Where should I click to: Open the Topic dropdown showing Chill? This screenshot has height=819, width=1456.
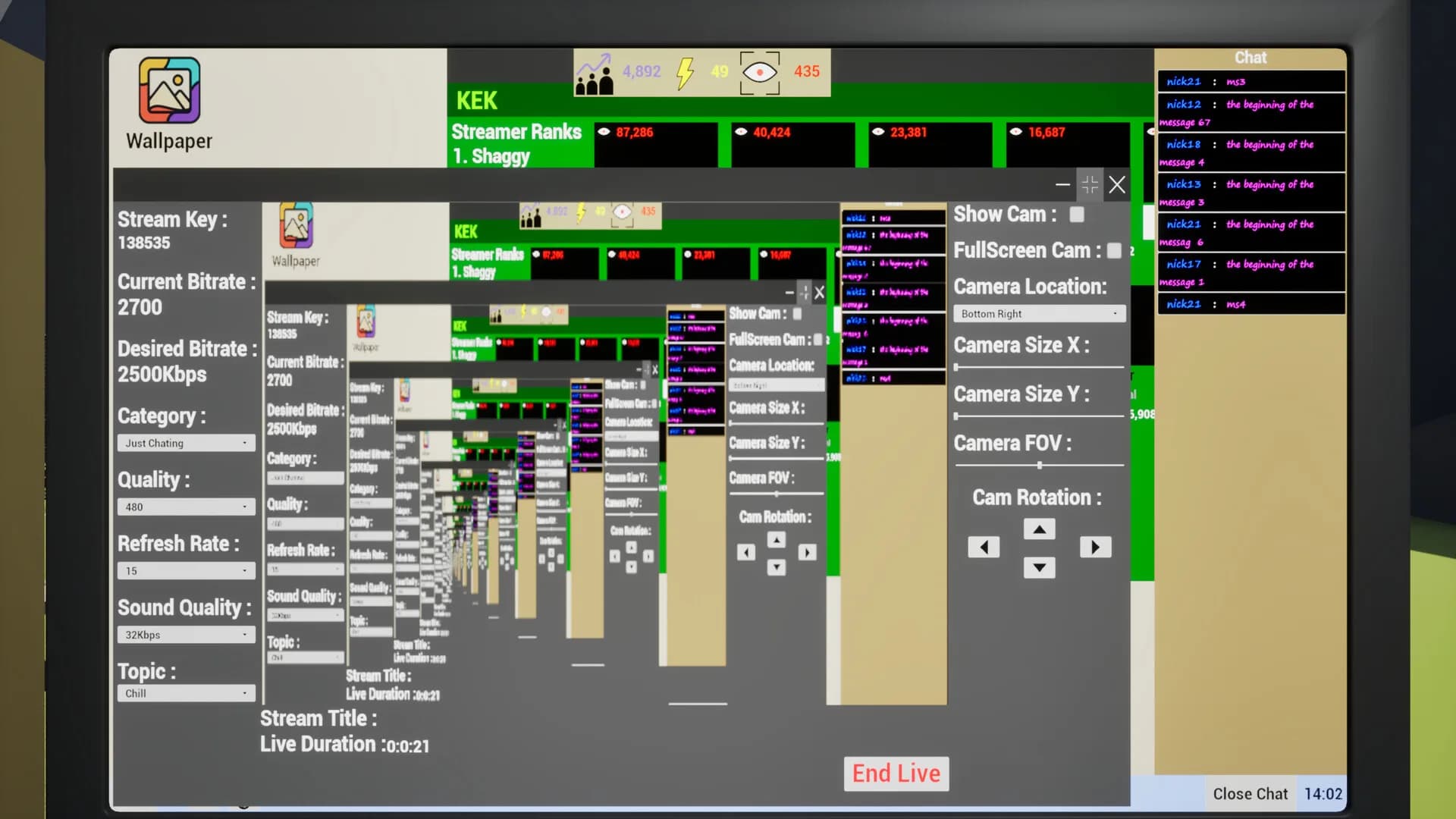pyautogui.click(x=187, y=693)
